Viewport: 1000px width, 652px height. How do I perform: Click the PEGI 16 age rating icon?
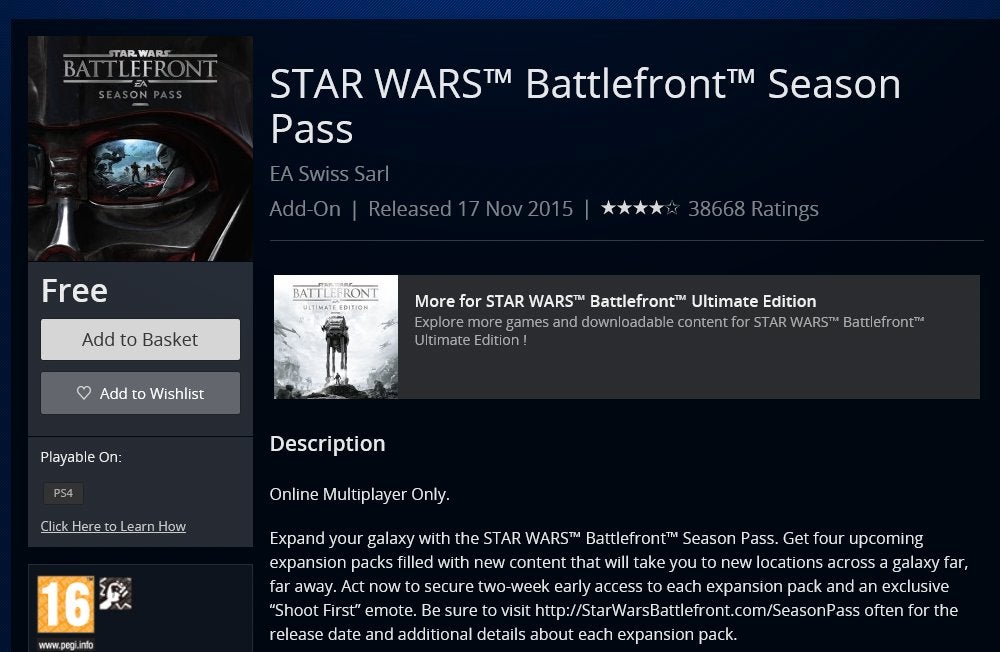tap(66, 604)
